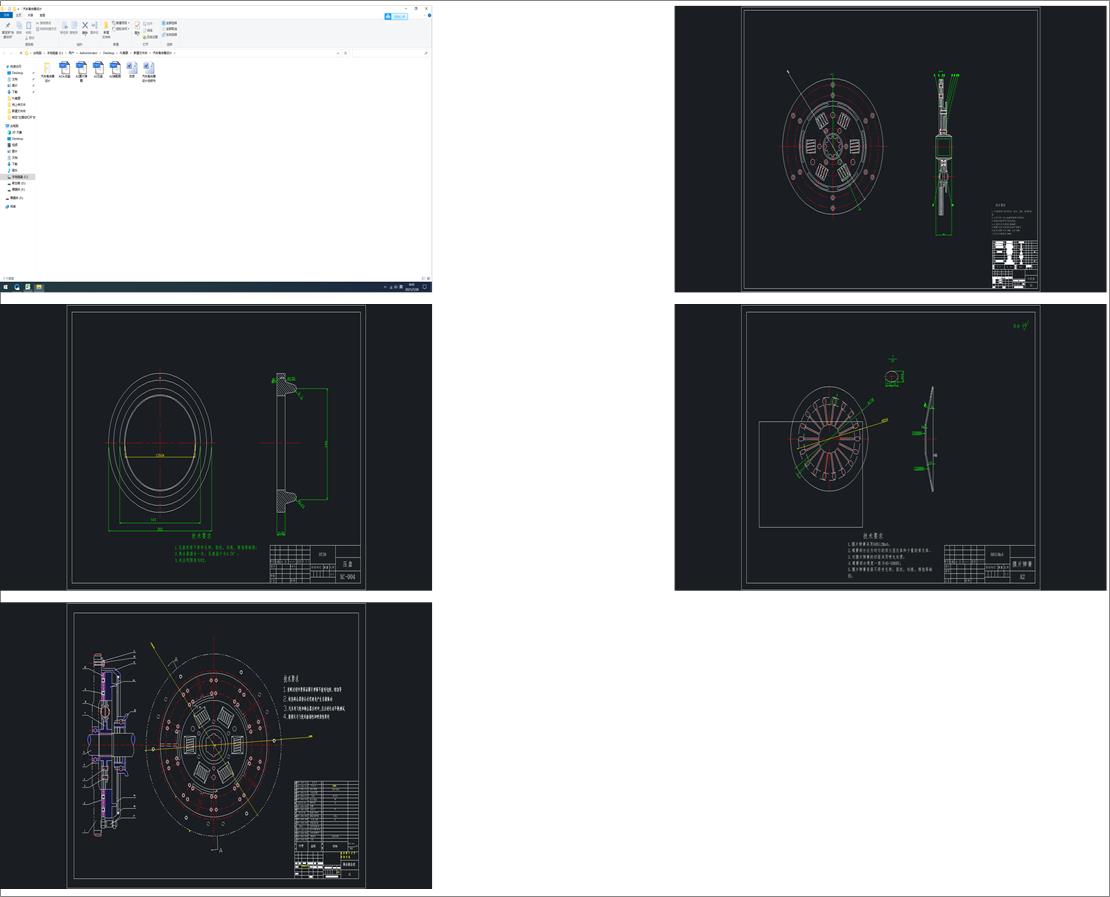Click File Explorer icon on the taskbar
Viewport: 1110px width, 897px height.
[39, 287]
